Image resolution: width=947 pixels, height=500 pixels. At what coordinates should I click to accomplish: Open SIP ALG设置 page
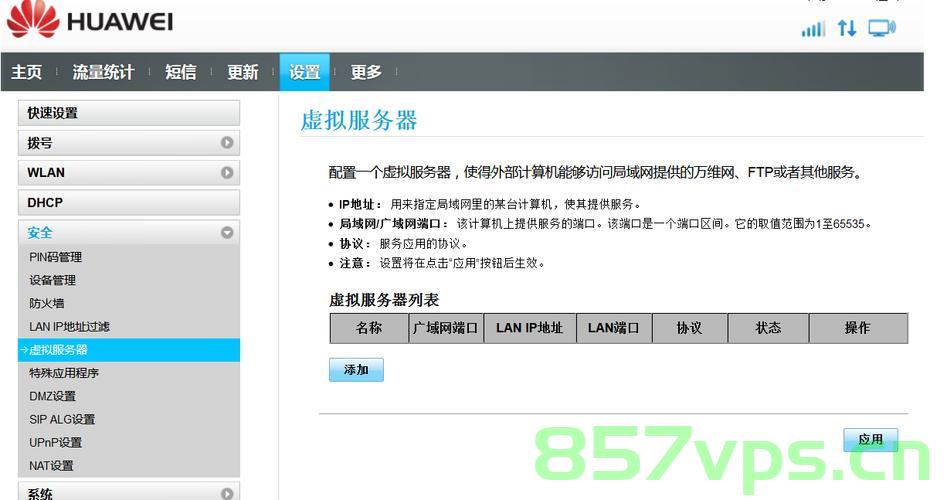(x=62, y=419)
